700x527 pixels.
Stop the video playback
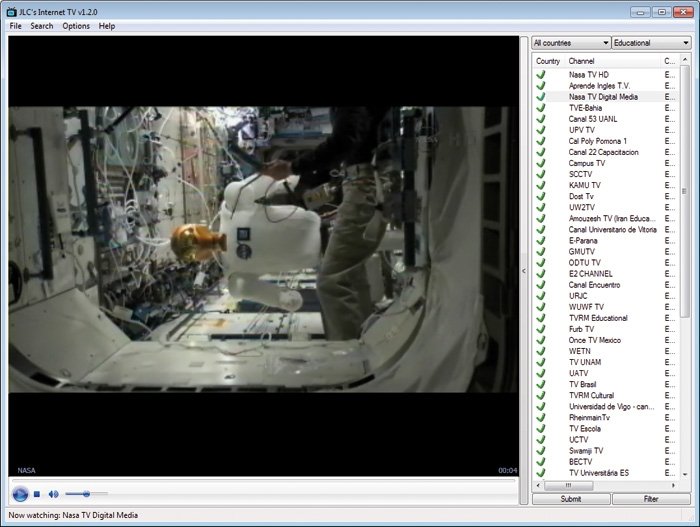tap(37, 494)
